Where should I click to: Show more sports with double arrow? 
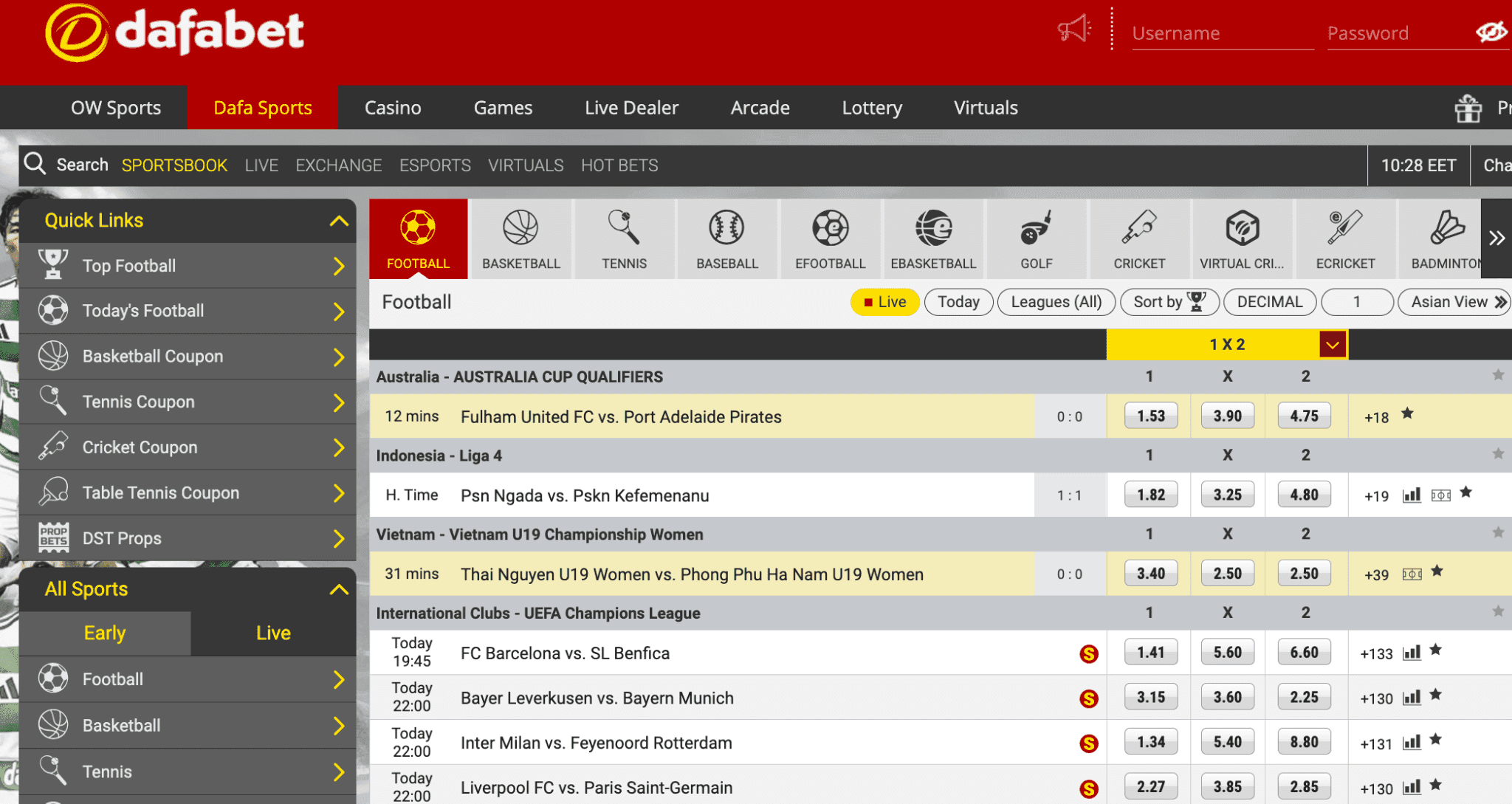[x=1496, y=238]
